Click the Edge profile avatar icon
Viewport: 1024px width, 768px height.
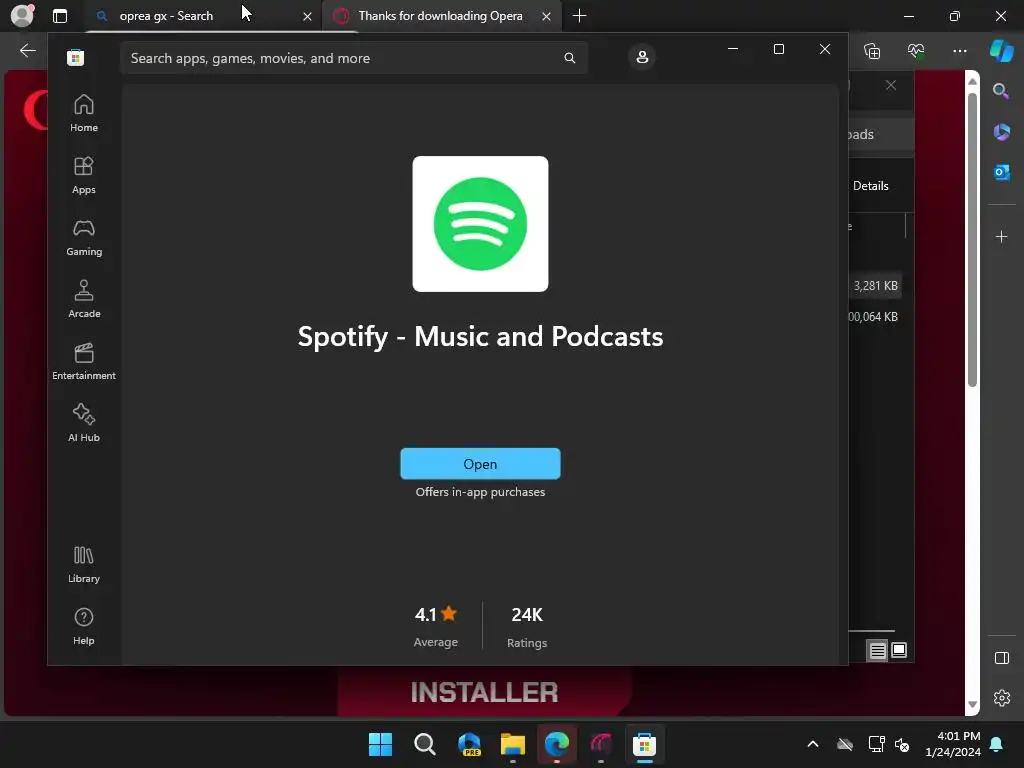click(23, 15)
